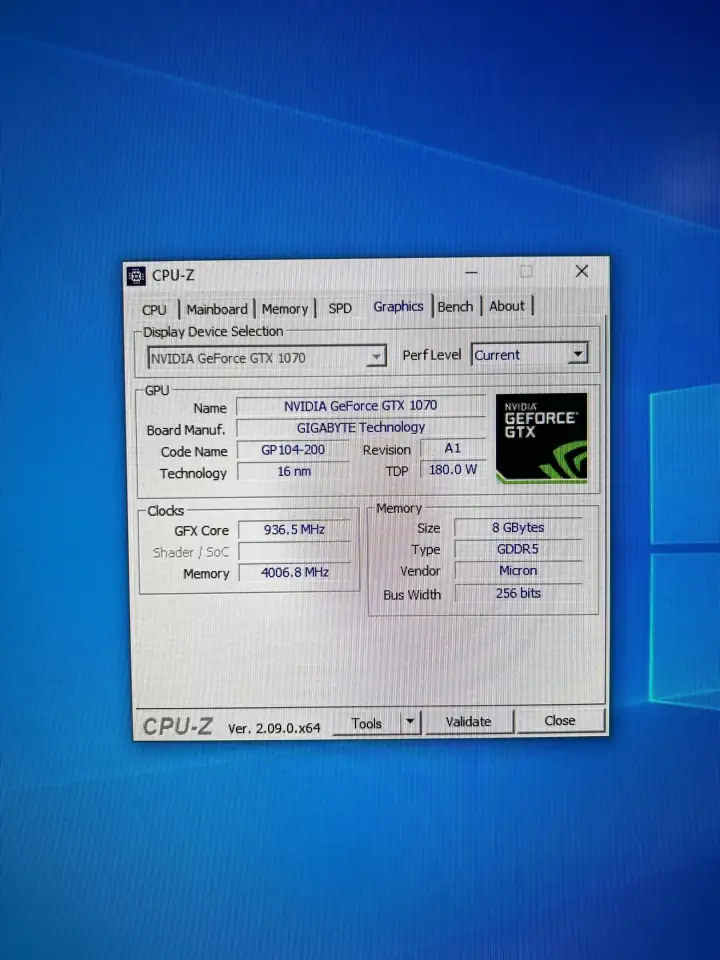
Task: Close CPU-Z with the title bar X
Action: 582,271
